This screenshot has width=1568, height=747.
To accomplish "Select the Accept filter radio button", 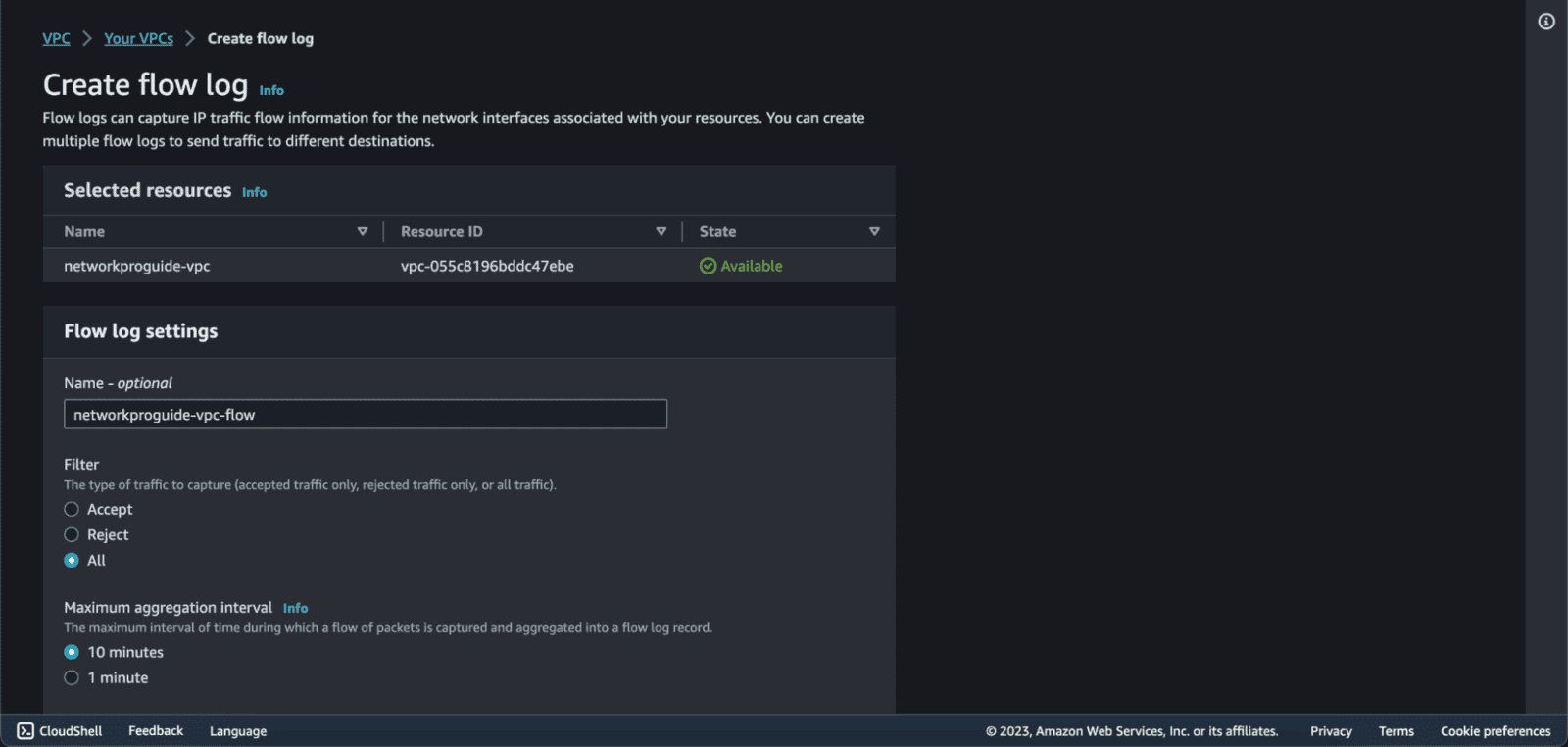I will coord(72,509).
